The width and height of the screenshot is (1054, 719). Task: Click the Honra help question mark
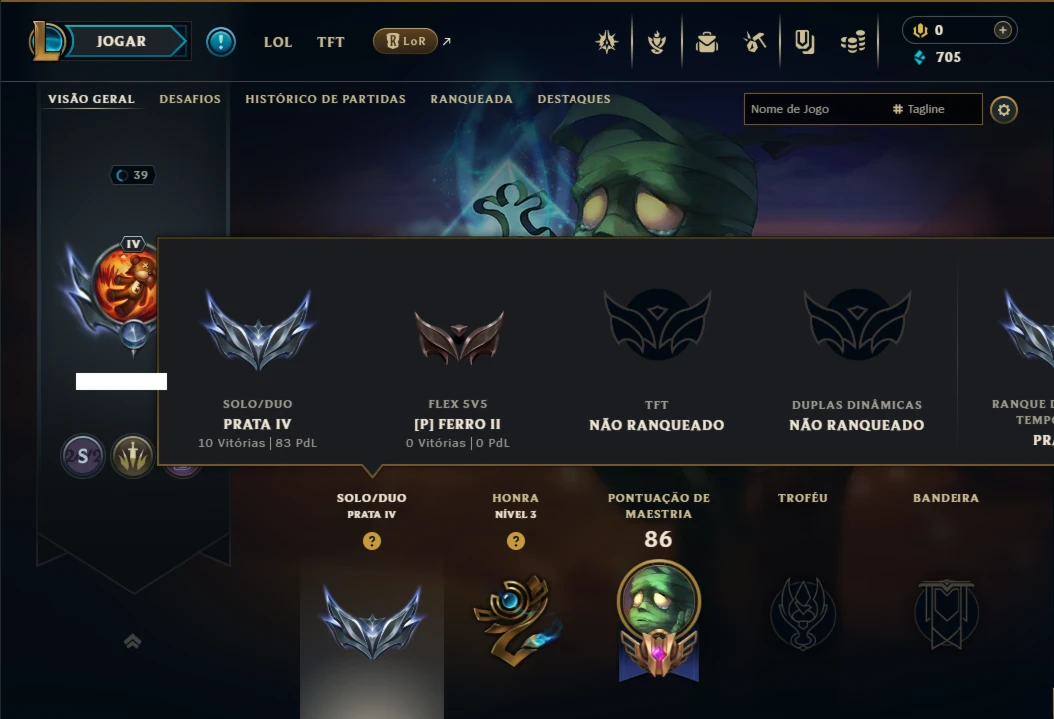tap(516, 541)
